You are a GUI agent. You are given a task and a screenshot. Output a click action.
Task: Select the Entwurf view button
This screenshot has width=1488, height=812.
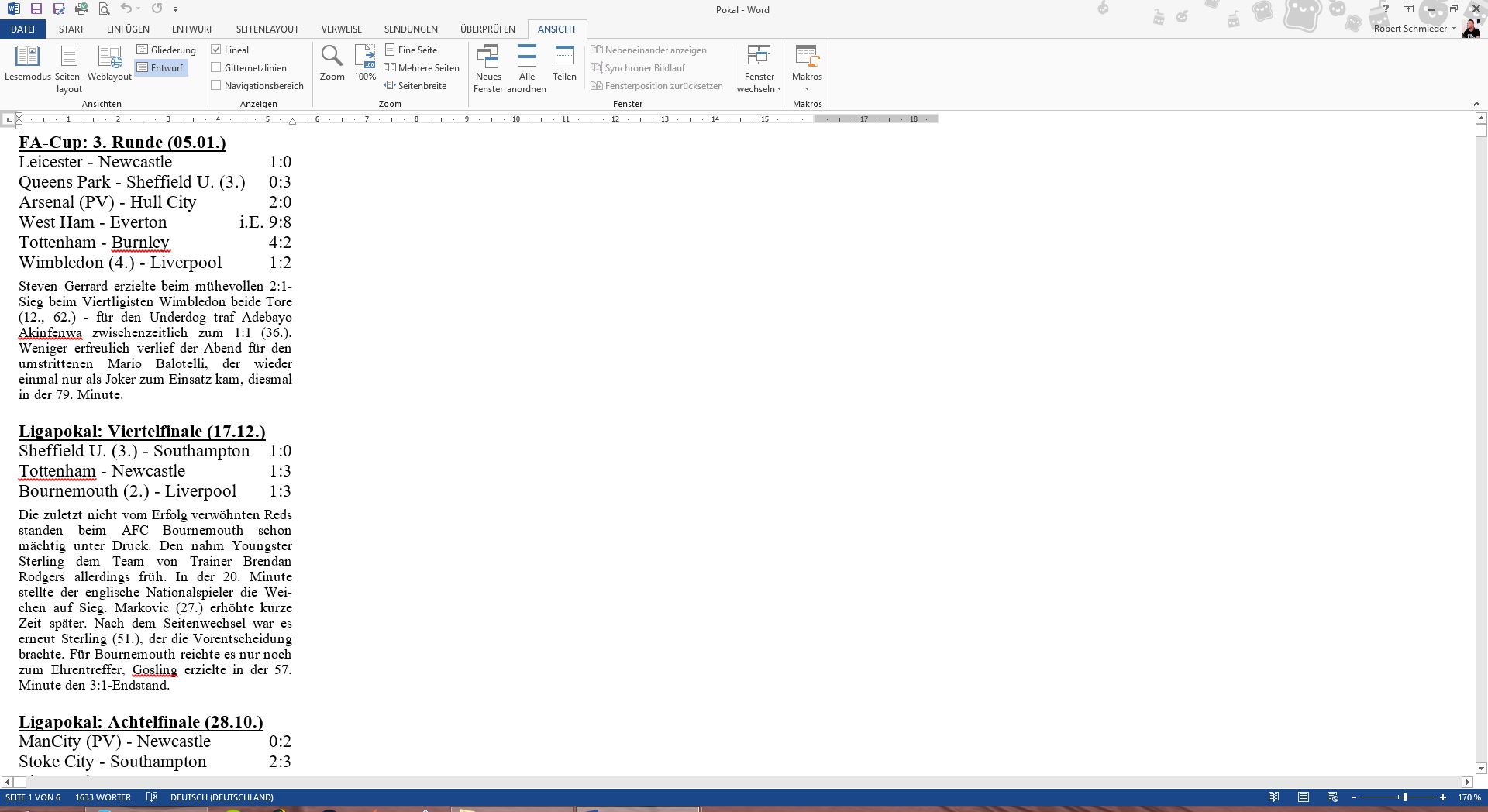(x=160, y=67)
